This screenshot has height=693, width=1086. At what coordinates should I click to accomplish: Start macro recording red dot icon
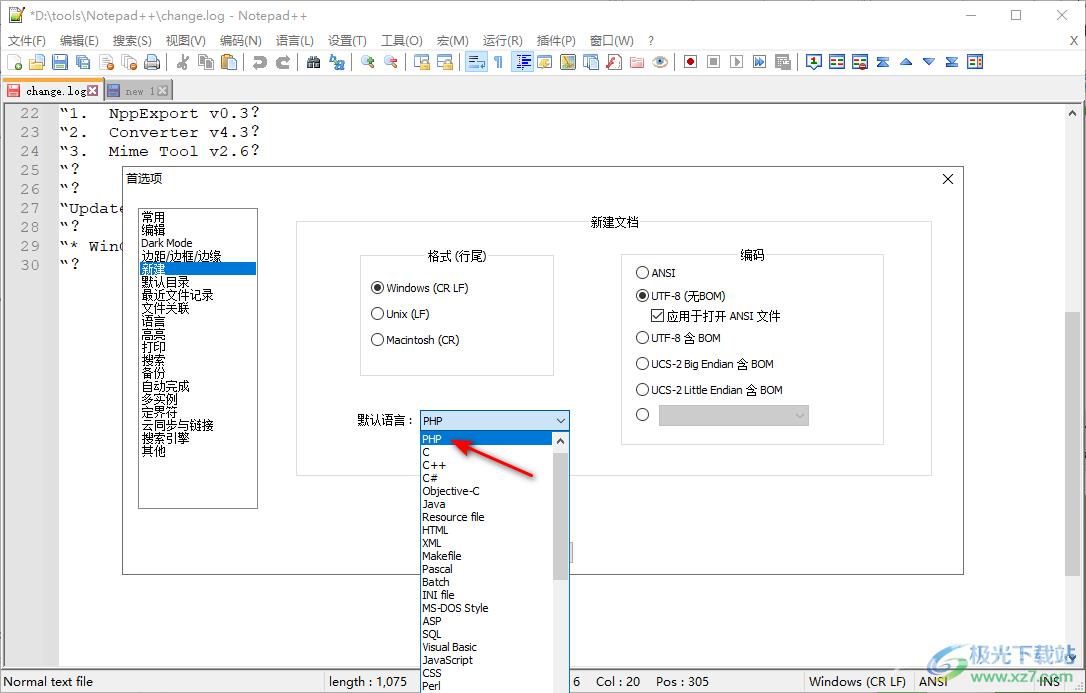691,62
